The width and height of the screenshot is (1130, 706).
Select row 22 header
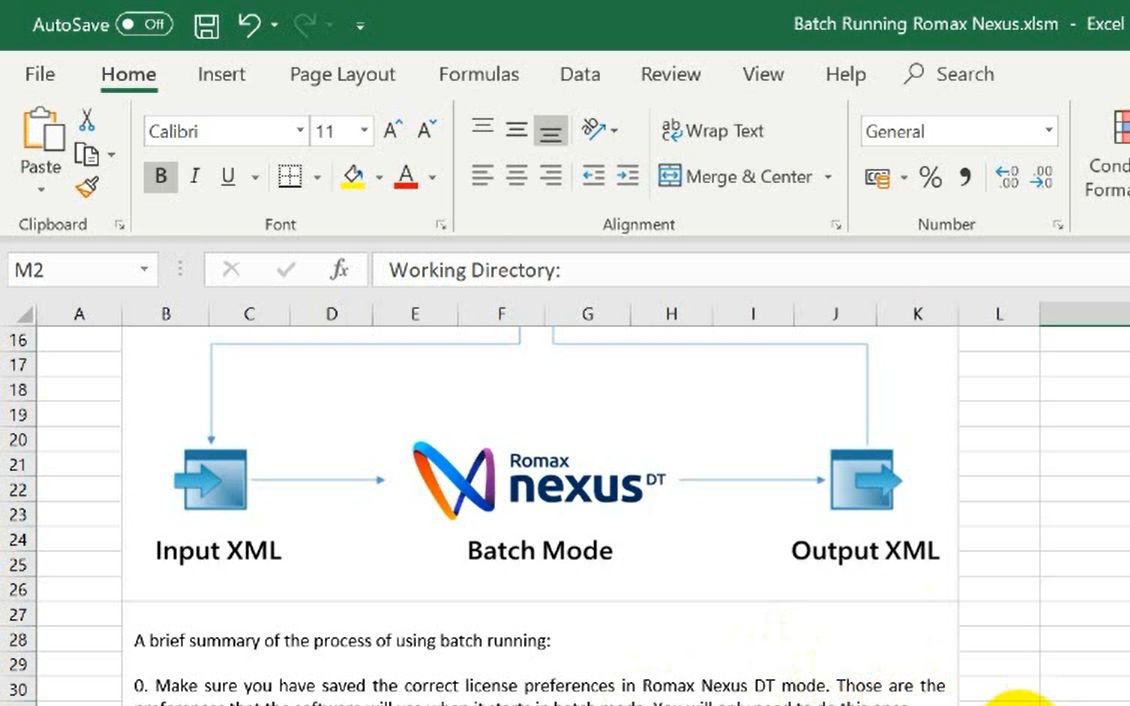pos(18,490)
